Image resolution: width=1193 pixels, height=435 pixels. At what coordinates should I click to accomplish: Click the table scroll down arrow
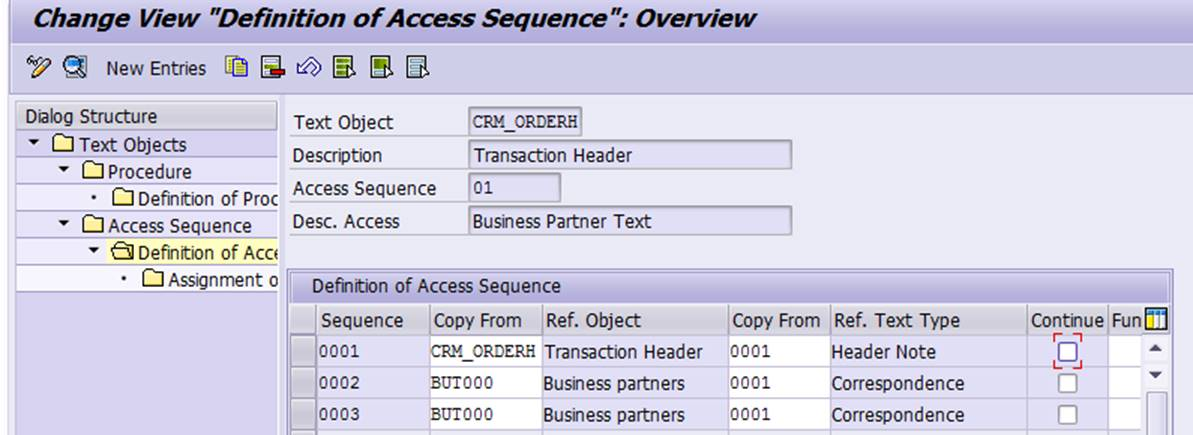pyautogui.click(x=1156, y=374)
